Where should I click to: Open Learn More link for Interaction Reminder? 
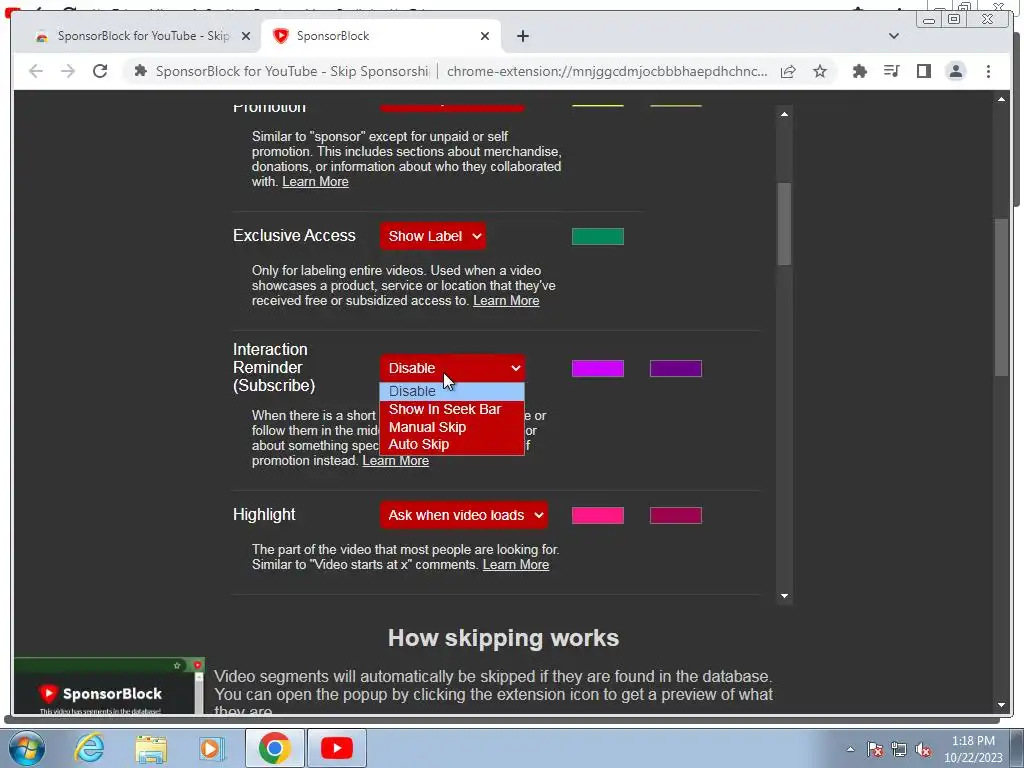pos(396,460)
